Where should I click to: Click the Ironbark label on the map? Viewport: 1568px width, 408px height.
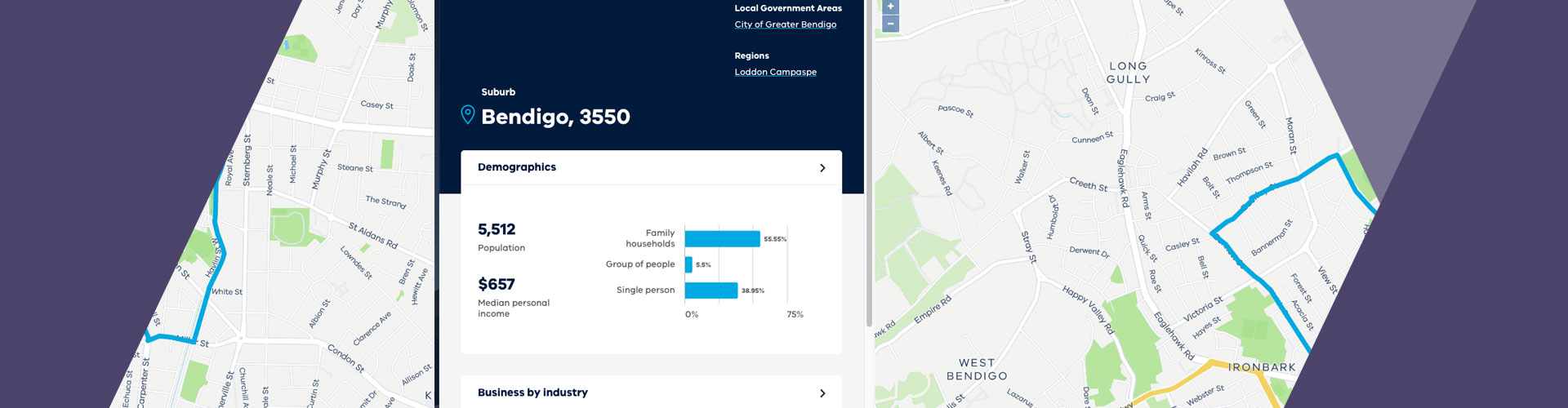point(1262,368)
